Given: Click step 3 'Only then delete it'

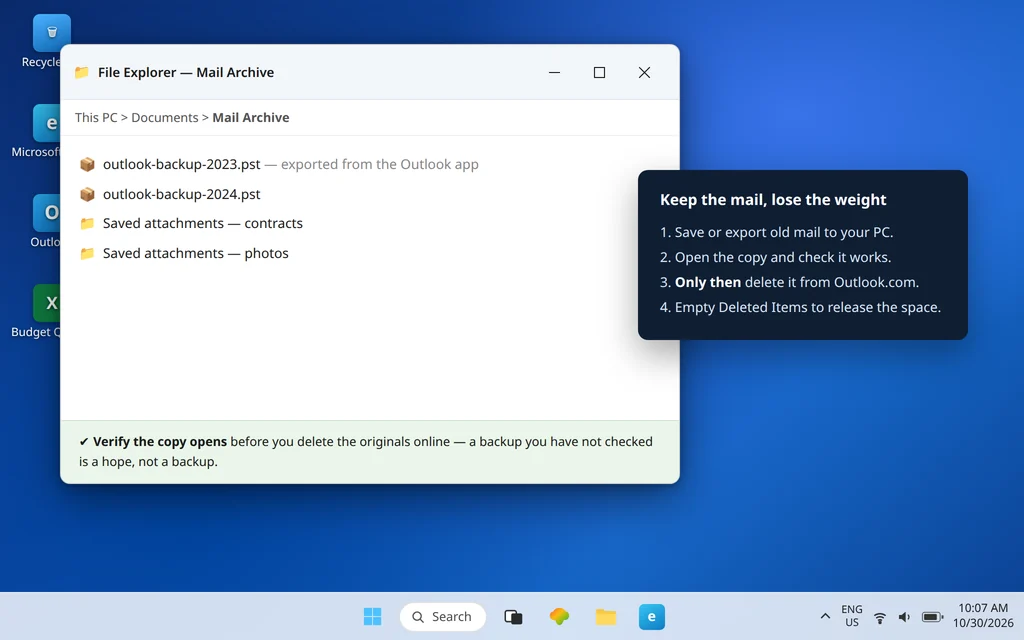Looking at the screenshot, I should 789,282.
